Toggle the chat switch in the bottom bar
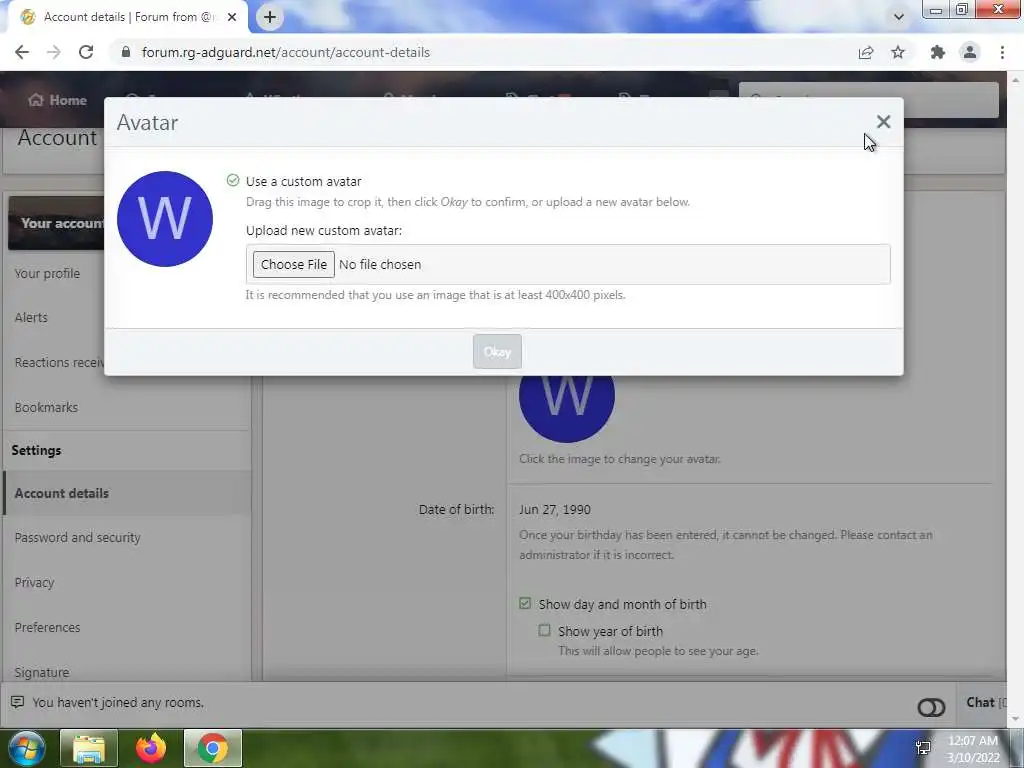This screenshot has width=1024, height=768. pos(931,707)
